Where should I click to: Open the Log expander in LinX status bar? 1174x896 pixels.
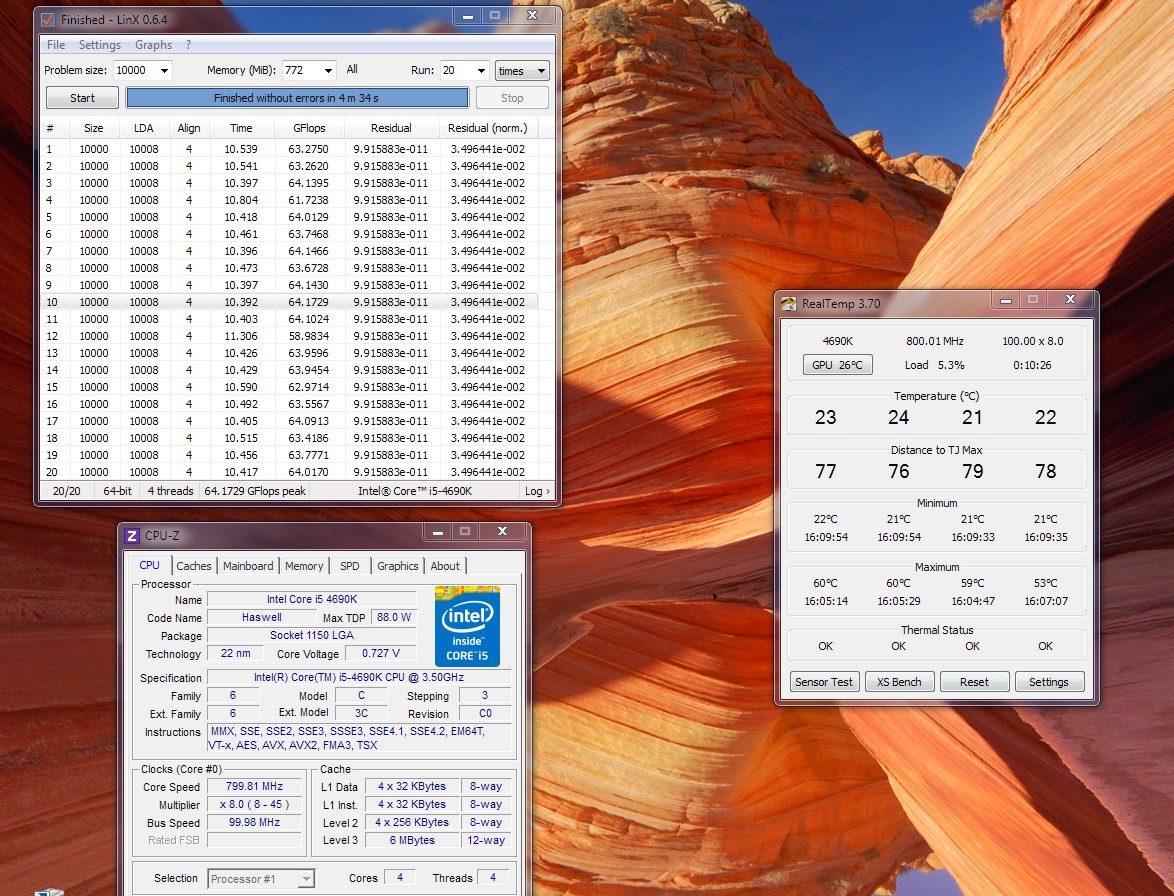tap(537, 491)
